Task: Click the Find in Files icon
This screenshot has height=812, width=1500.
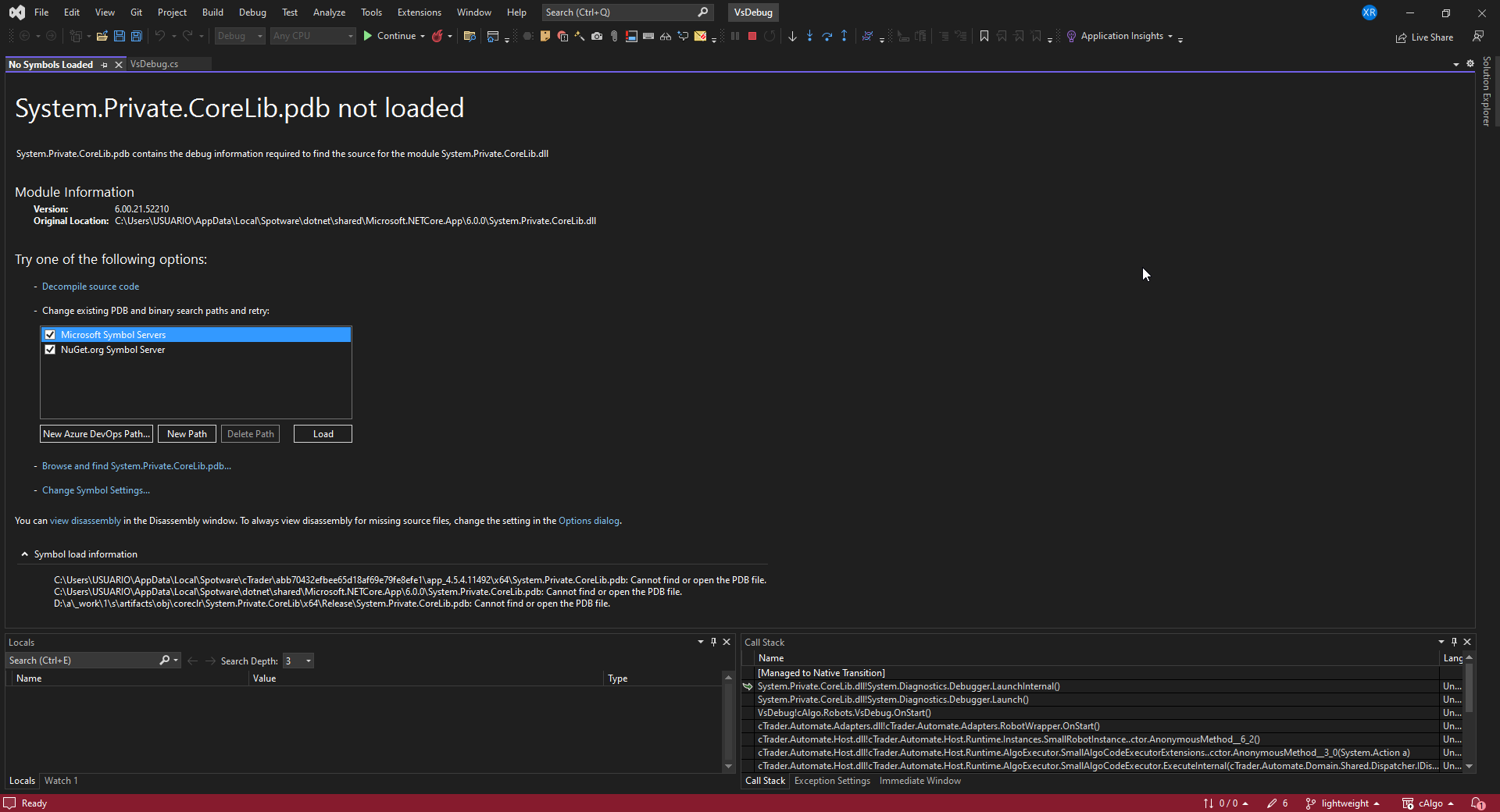Action: 470,36
